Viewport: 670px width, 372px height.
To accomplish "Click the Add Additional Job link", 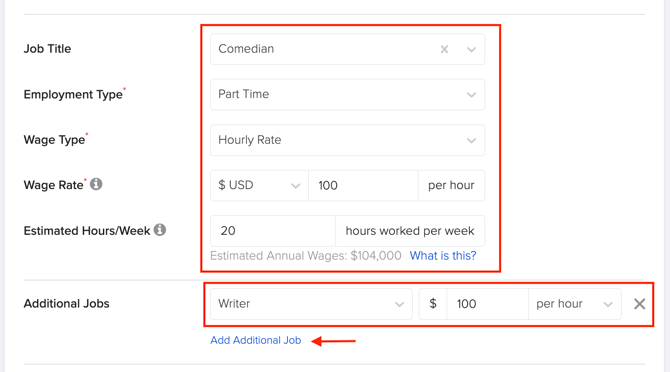I will point(256,340).
